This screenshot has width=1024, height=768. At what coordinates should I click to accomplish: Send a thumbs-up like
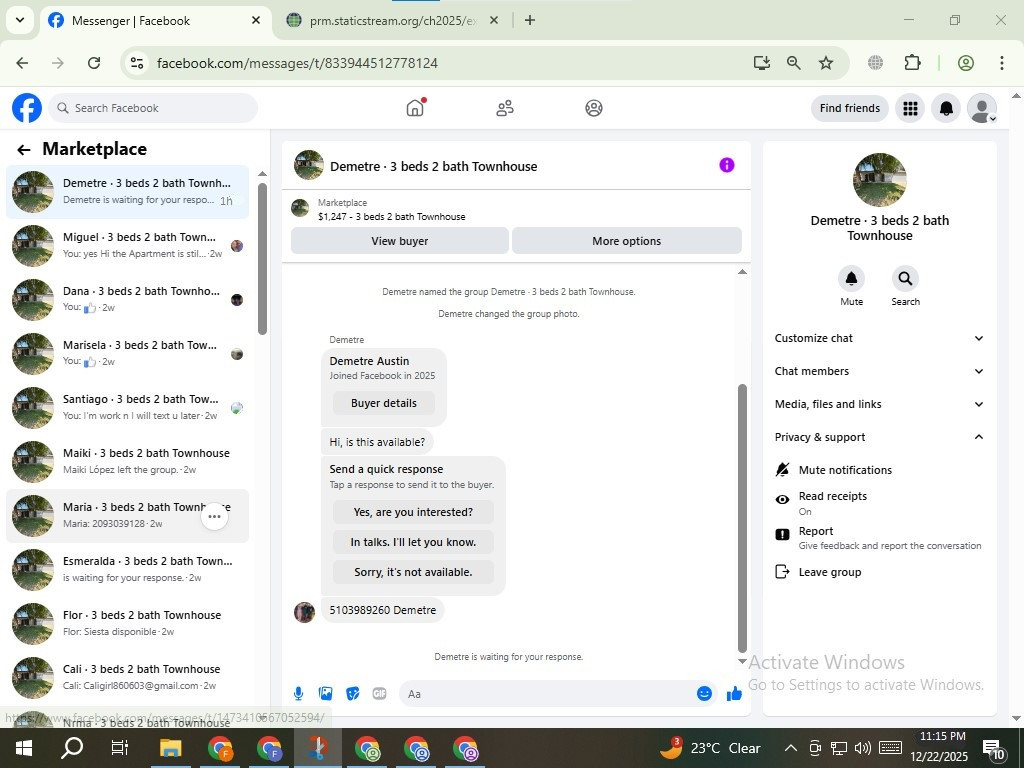pos(735,694)
